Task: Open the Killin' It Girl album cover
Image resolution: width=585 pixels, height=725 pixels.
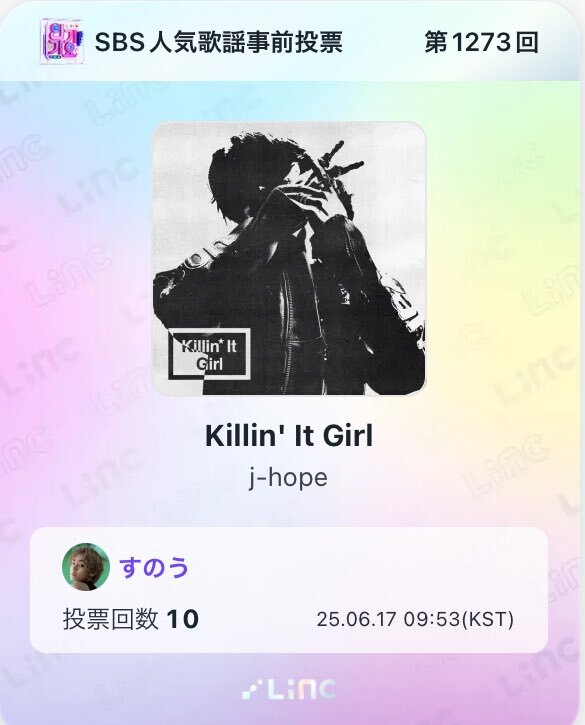Action: pyautogui.click(x=289, y=259)
